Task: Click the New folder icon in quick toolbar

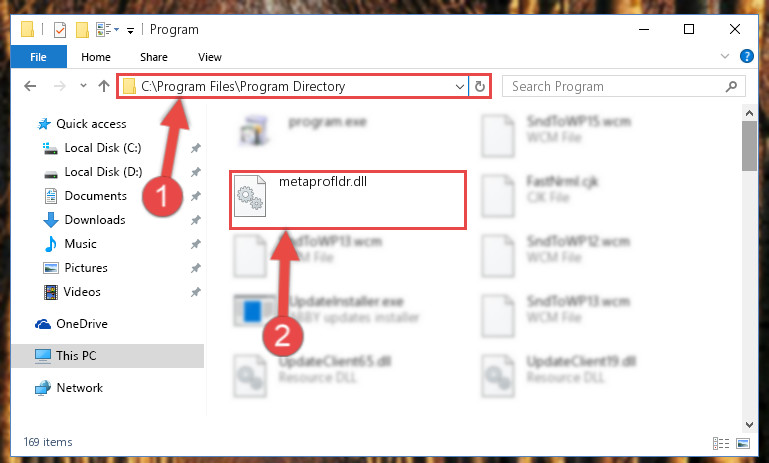Action: tap(82, 30)
